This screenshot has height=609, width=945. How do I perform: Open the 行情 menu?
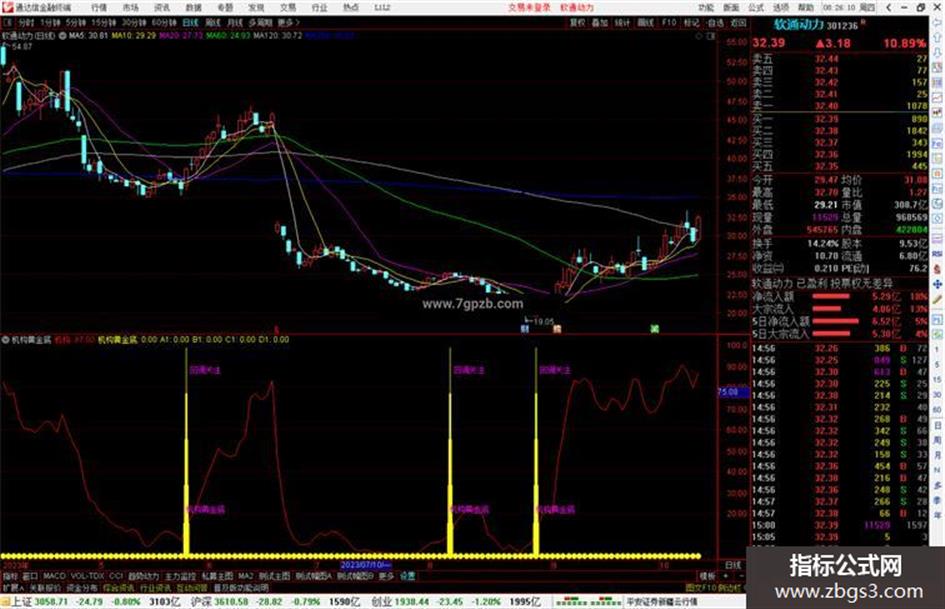pyautogui.click(x=99, y=8)
